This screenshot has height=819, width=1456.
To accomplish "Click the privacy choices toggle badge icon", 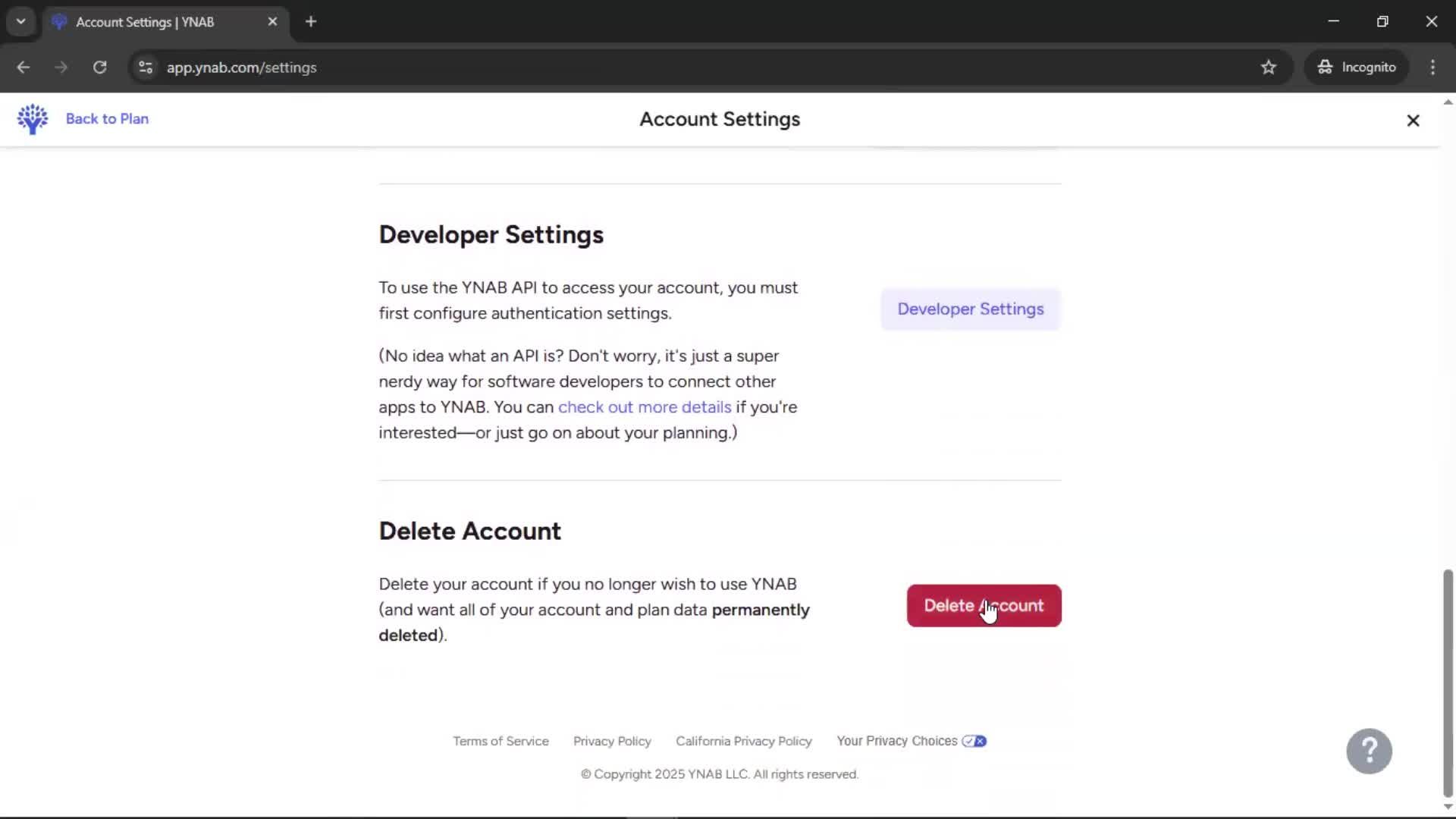I will [x=974, y=742].
